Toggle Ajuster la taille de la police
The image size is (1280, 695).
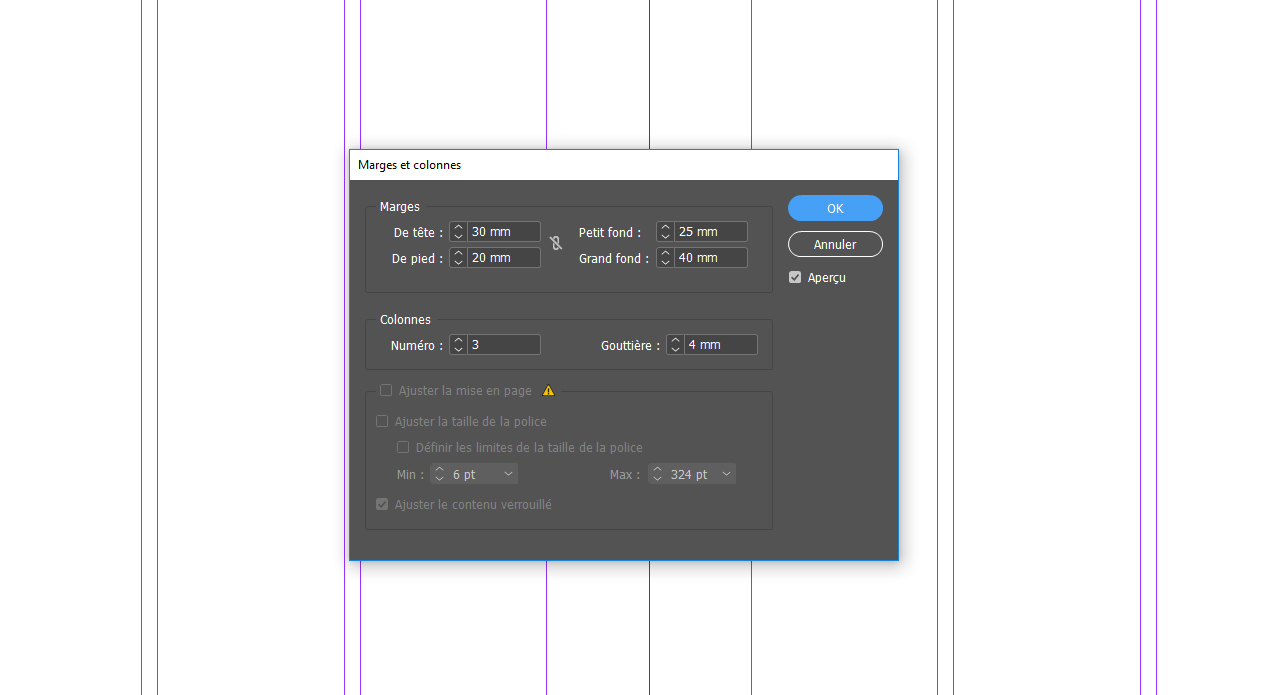click(x=382, y=421)
